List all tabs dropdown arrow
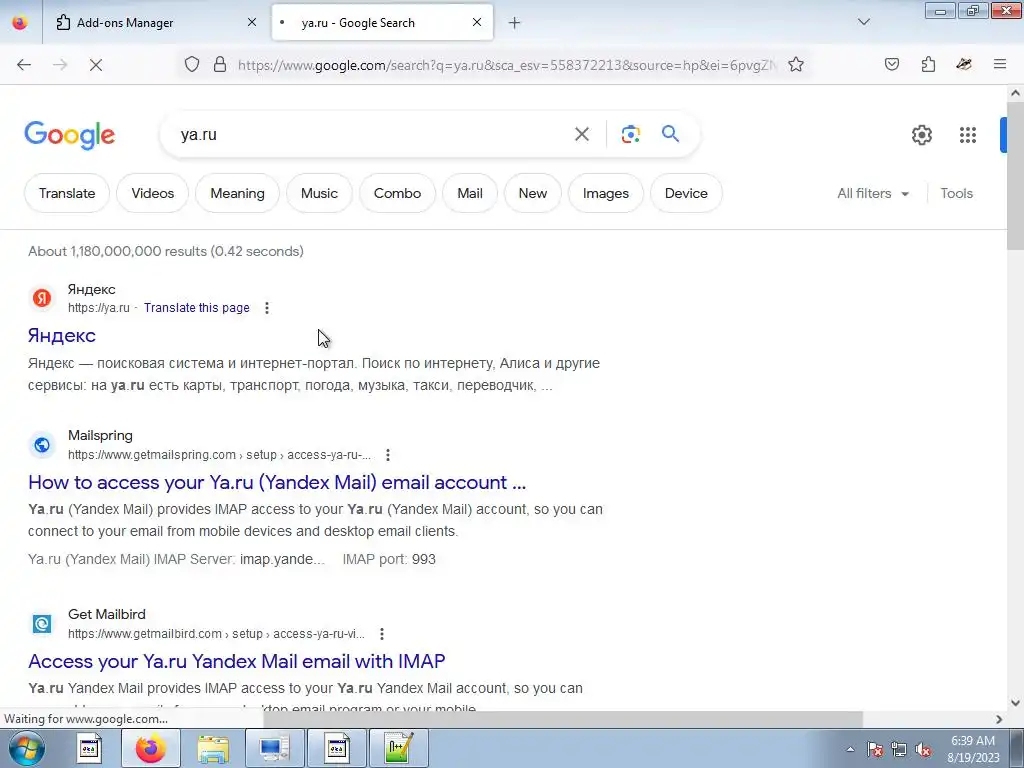This screenshot has width=1024, height=768. tap(863, 22)
